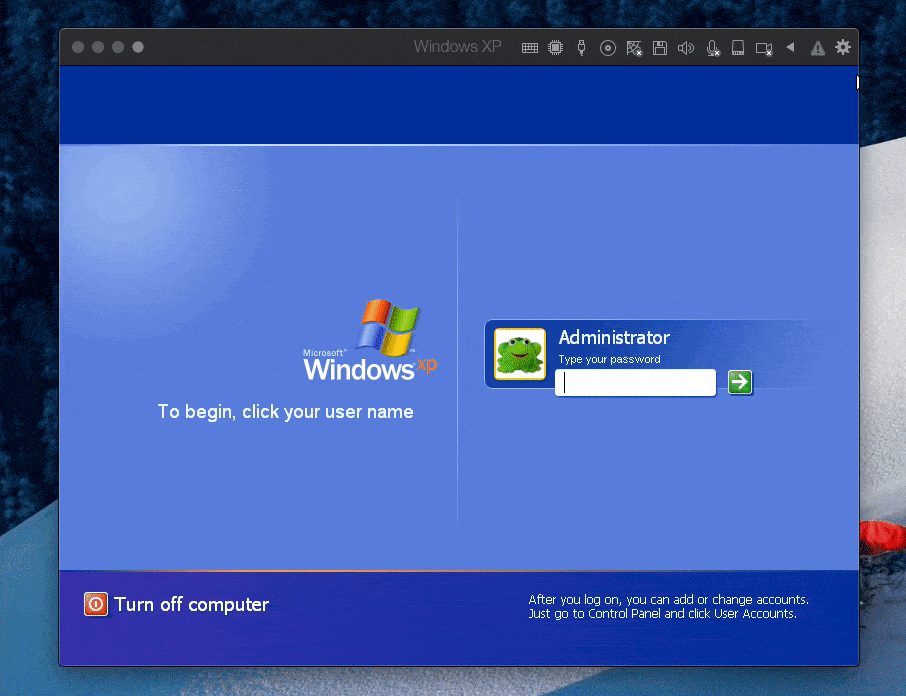The width and height of the screenshot is (906, 696).
Task: Click the disabled microphone icon
Action: click(x=712, y=48)
